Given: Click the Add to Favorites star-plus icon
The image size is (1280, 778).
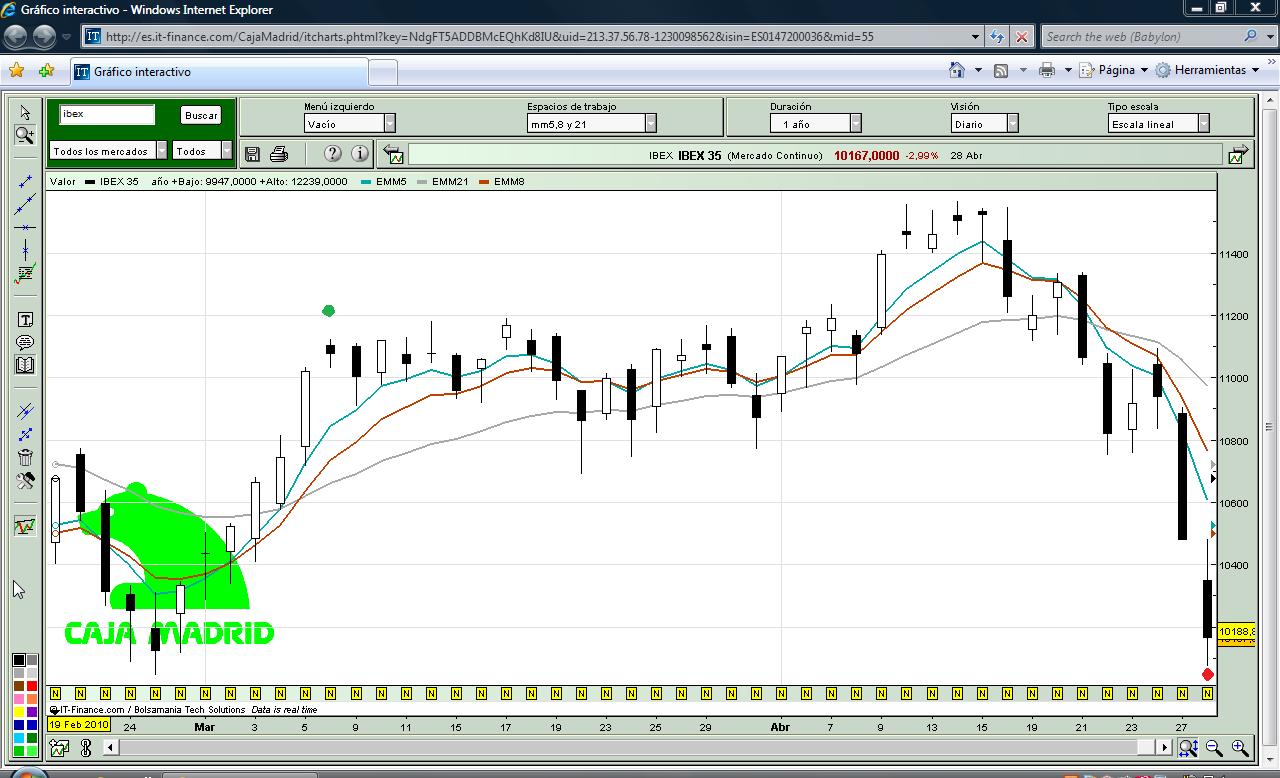Looking at the screenshot, I should point(46,71).
